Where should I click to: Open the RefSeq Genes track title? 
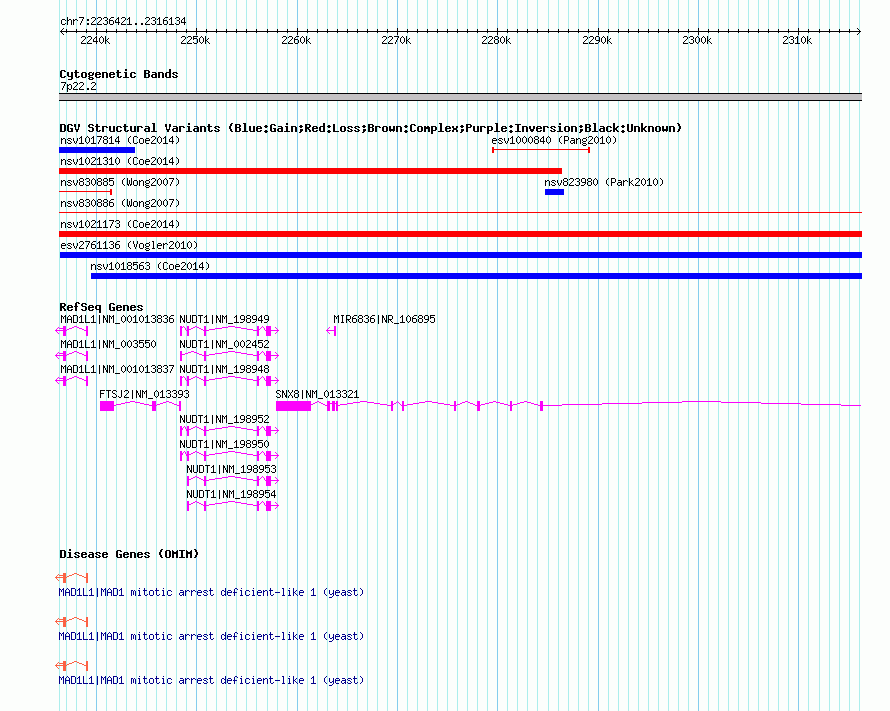(x=101, y=307)
